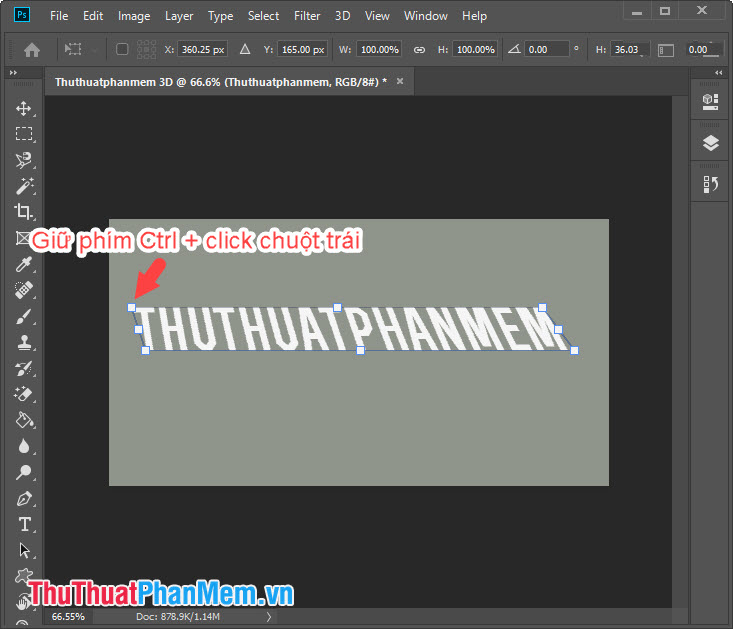Select the Path Selection tool
This screenshot has height=629, width=733.
[x=24, y=550]
